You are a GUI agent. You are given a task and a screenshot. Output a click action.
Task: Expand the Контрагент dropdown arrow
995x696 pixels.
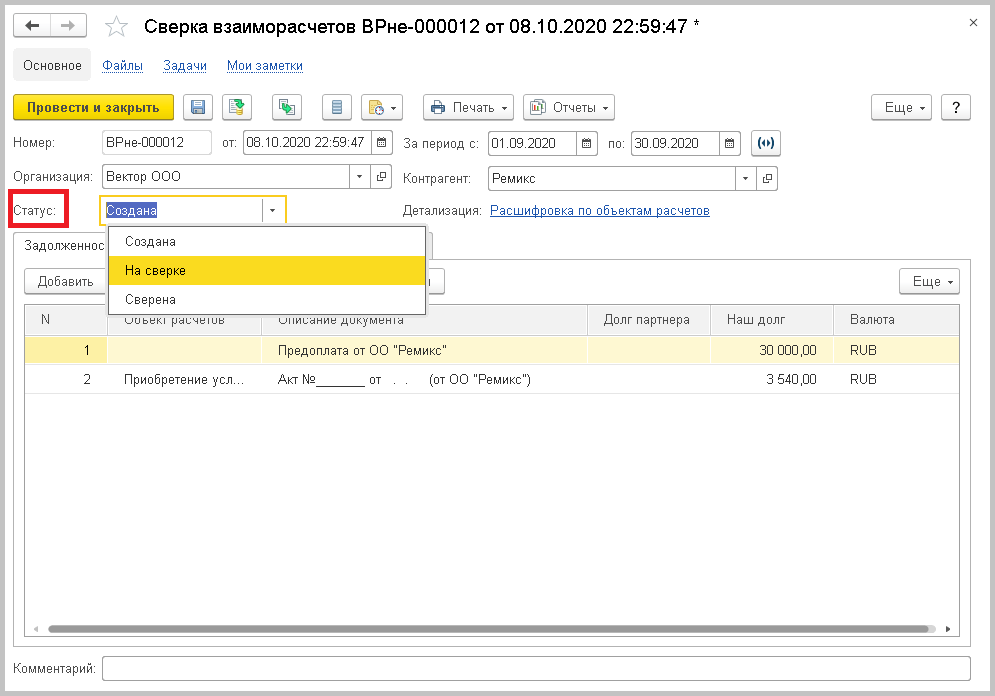tap(745, 178)
